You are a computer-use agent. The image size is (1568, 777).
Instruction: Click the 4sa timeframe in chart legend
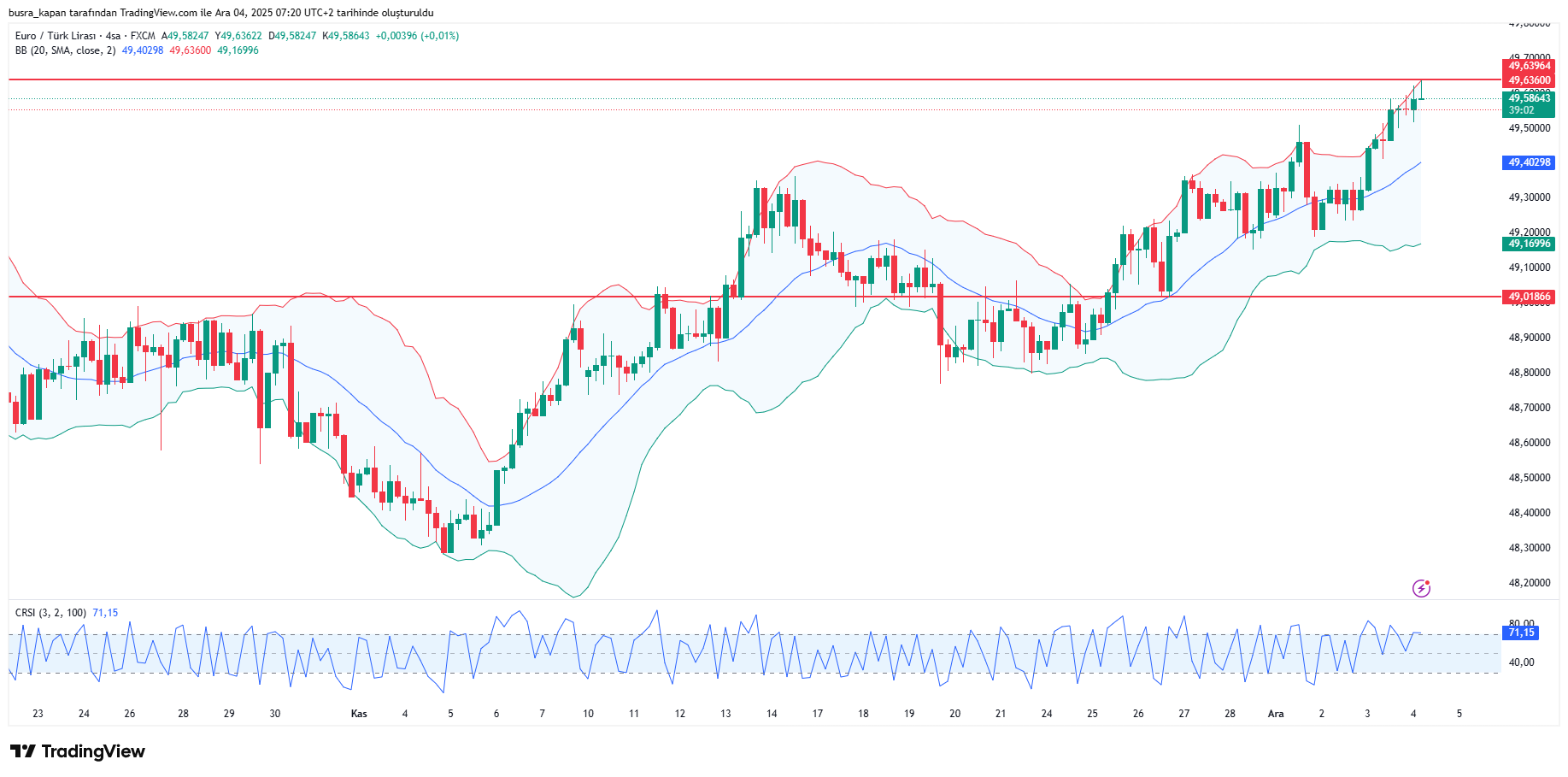(x=113, y=36)
